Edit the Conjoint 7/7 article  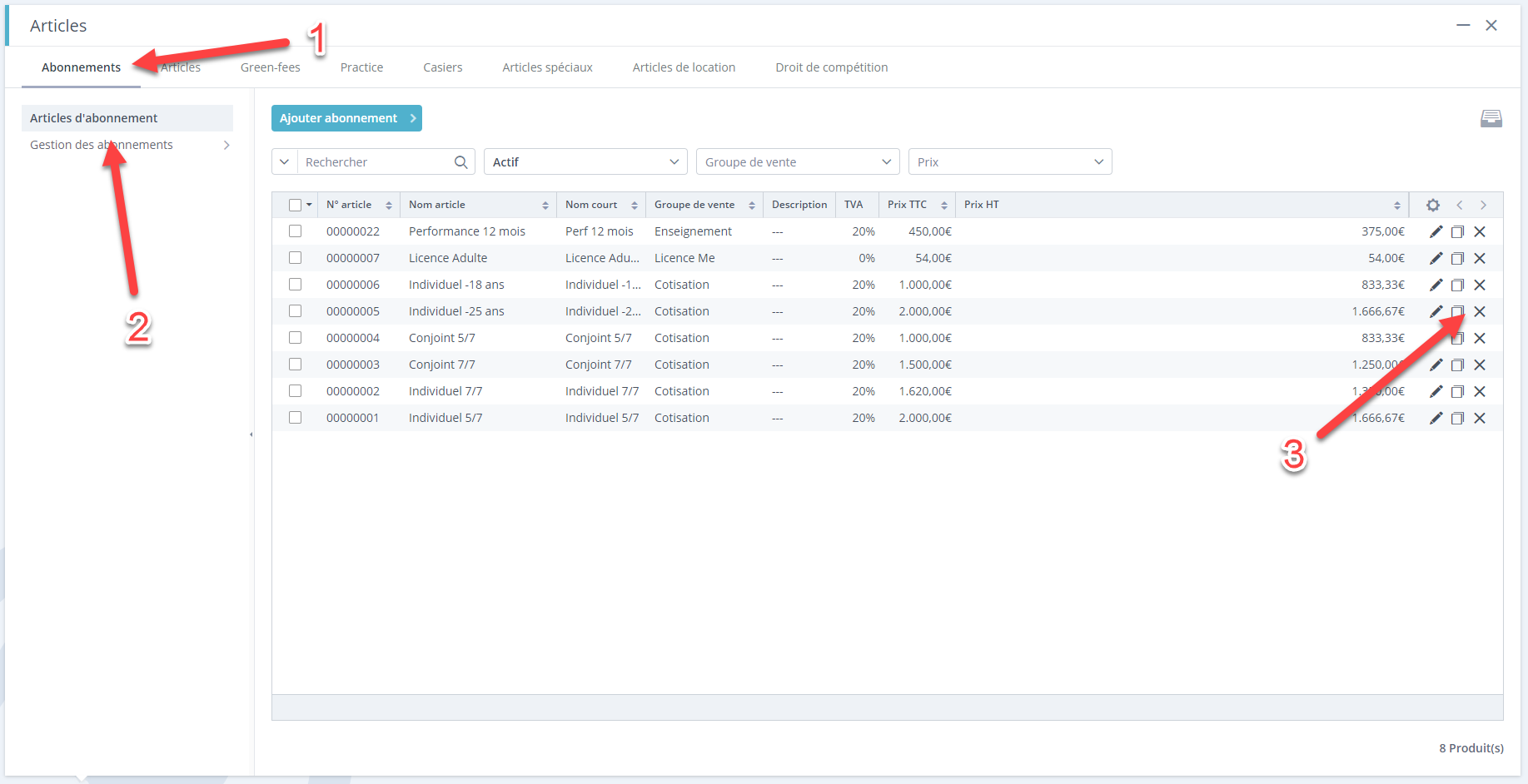pos(1436,365)
